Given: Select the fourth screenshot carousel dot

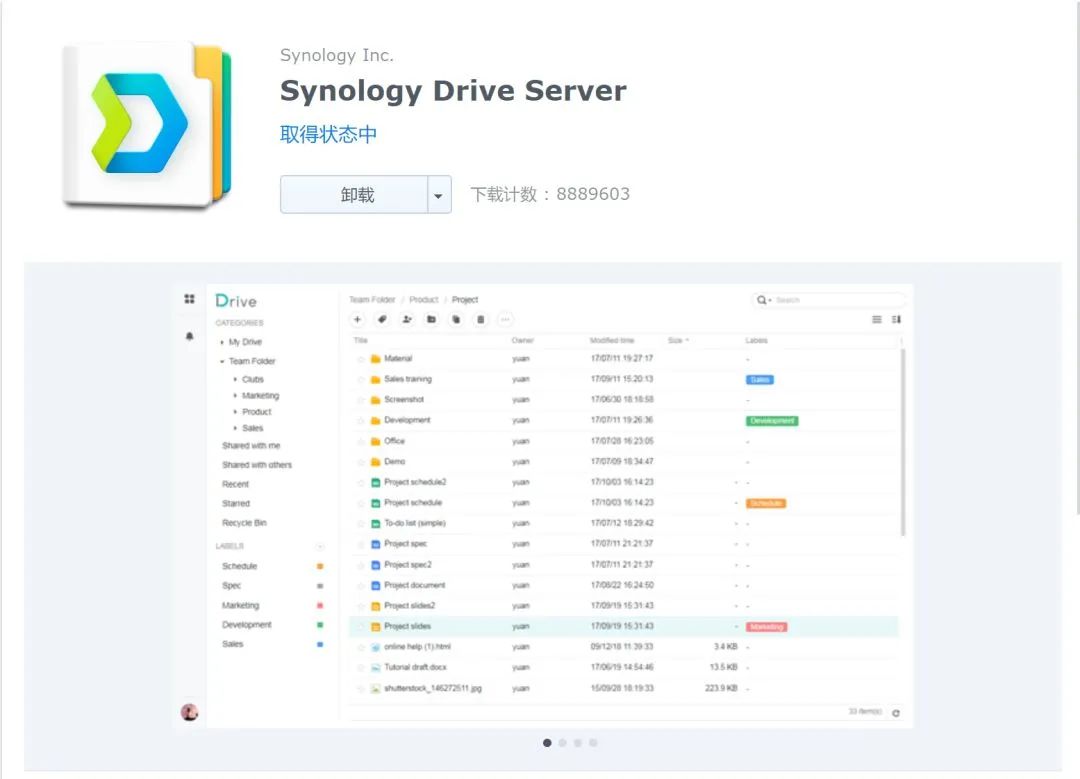Looking at the screenshot, I should pyautogui.click(x=593, y=742).
